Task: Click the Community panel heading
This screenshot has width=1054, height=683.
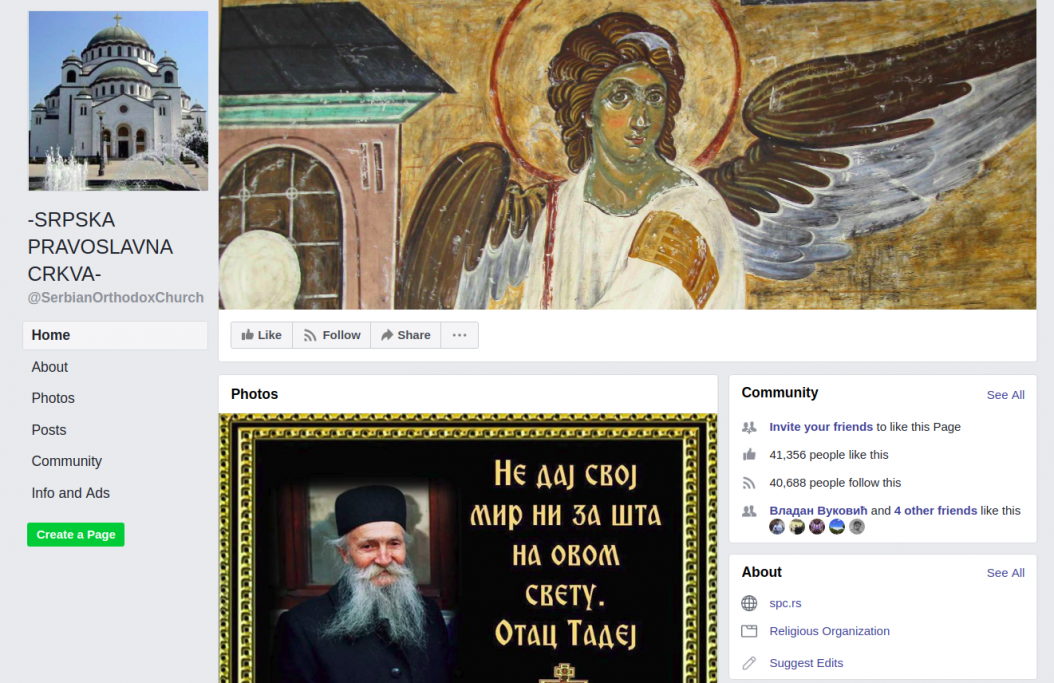Action: click(x=780, y=393)
